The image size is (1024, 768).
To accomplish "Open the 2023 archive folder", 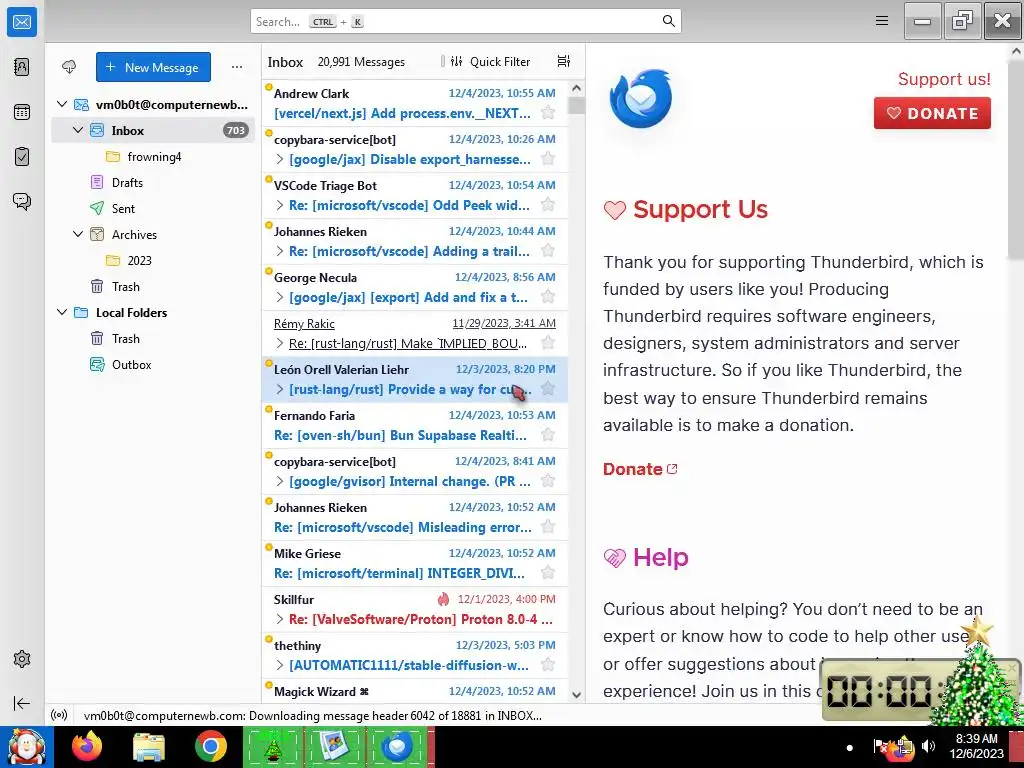I will click(x=153, y=261).
